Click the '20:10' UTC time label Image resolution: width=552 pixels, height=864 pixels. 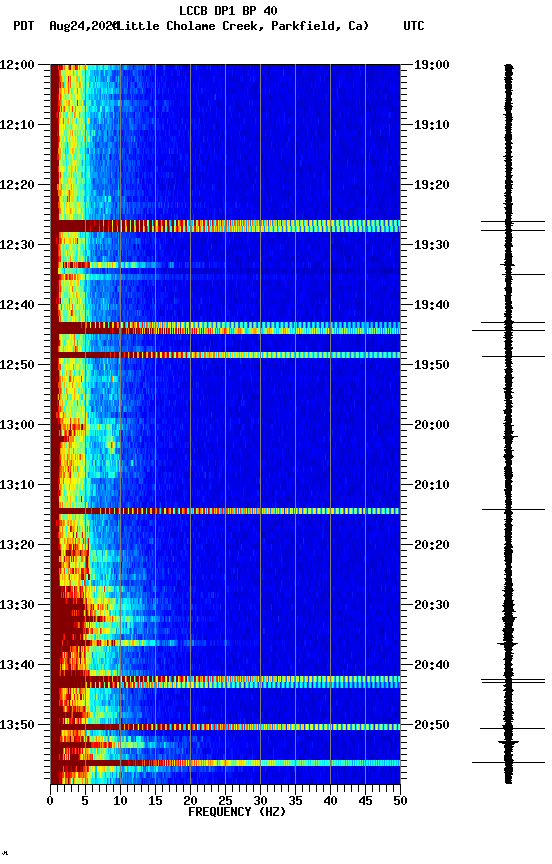click(x=432, y=485)
